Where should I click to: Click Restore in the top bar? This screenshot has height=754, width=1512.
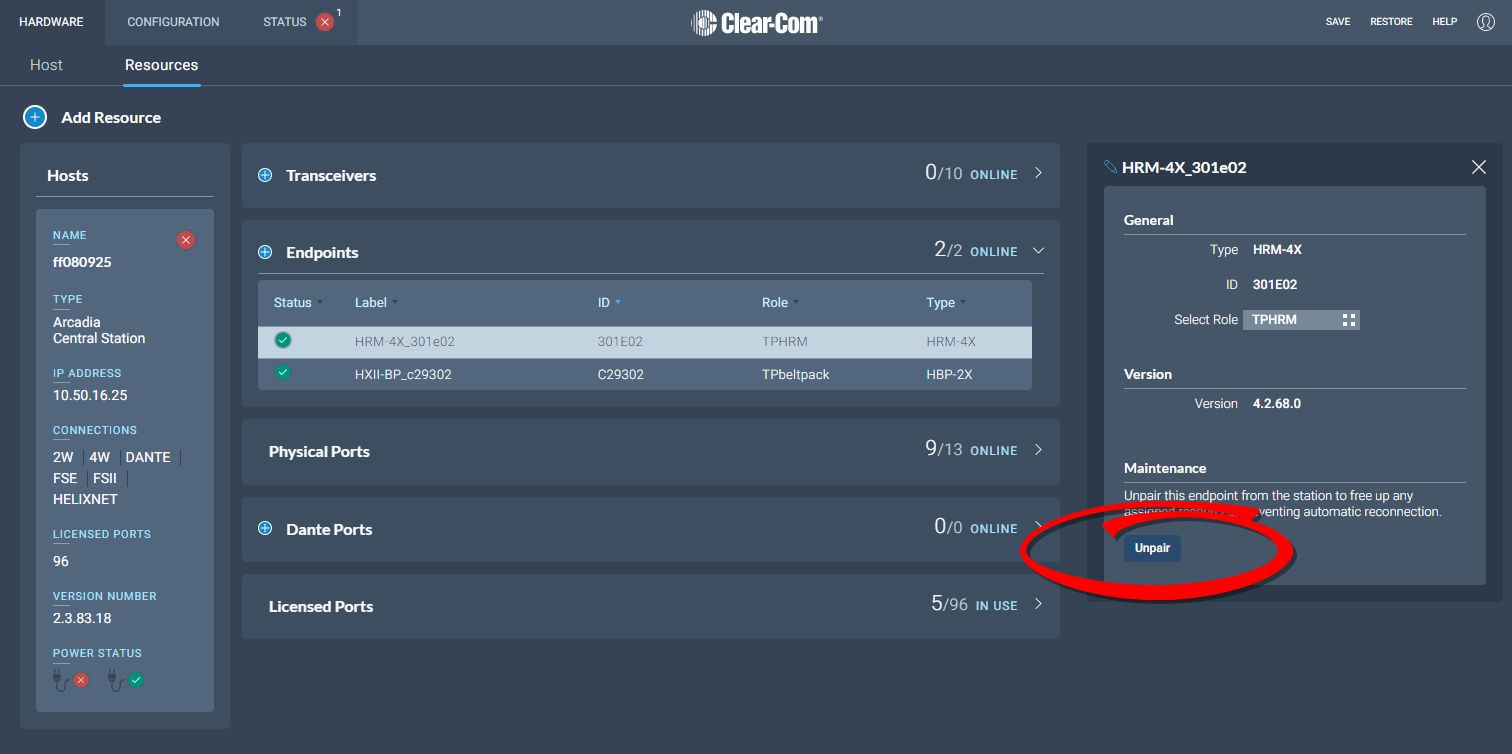click(1391, 22)
